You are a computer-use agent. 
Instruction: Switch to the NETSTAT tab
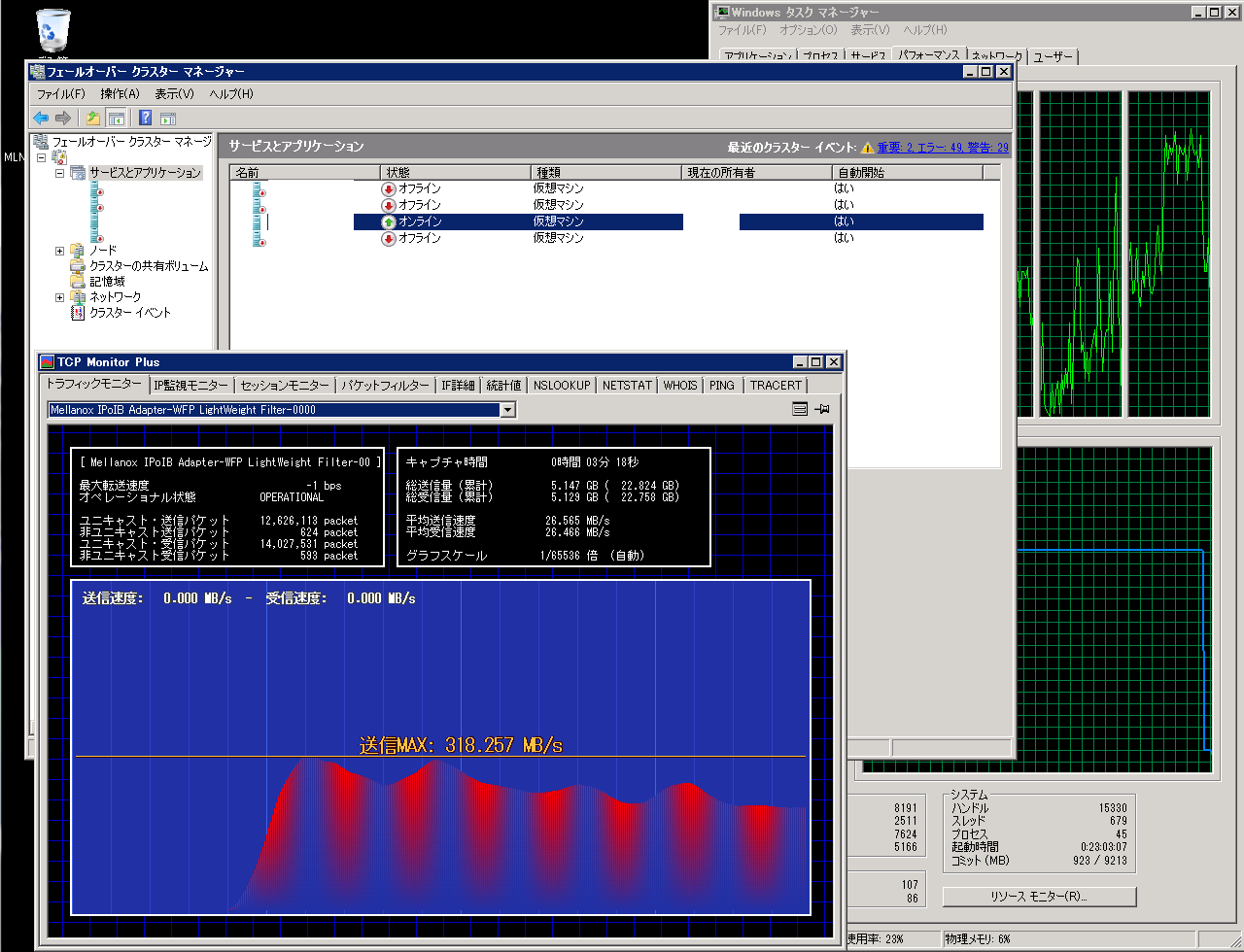627,386
